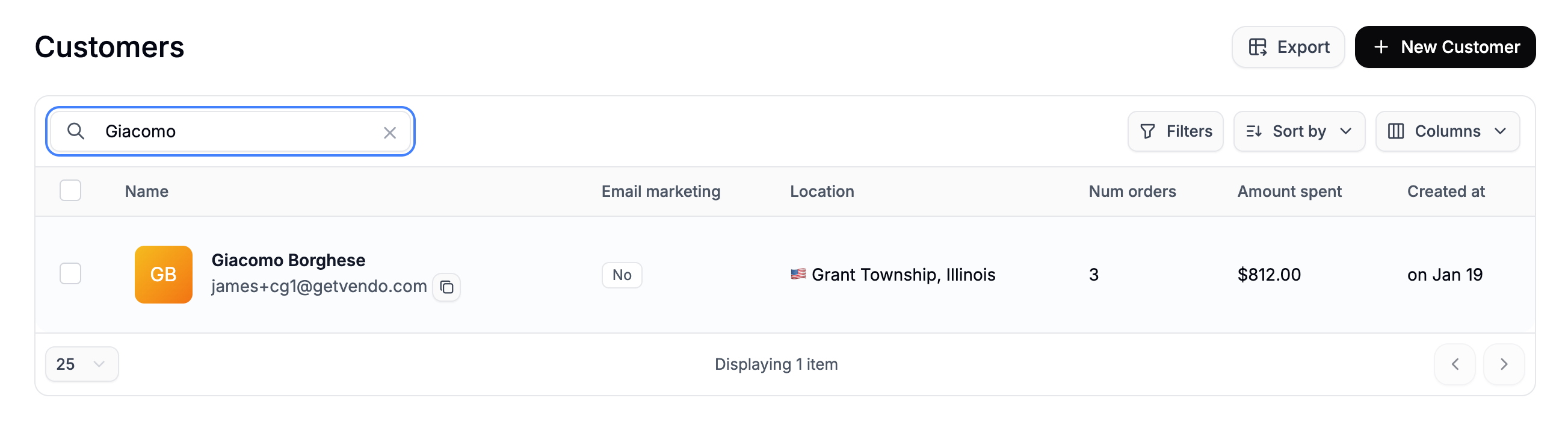1568x430 pixels.
Task: Click the US flag icon beside Grant Township
Action: [797, 274]
